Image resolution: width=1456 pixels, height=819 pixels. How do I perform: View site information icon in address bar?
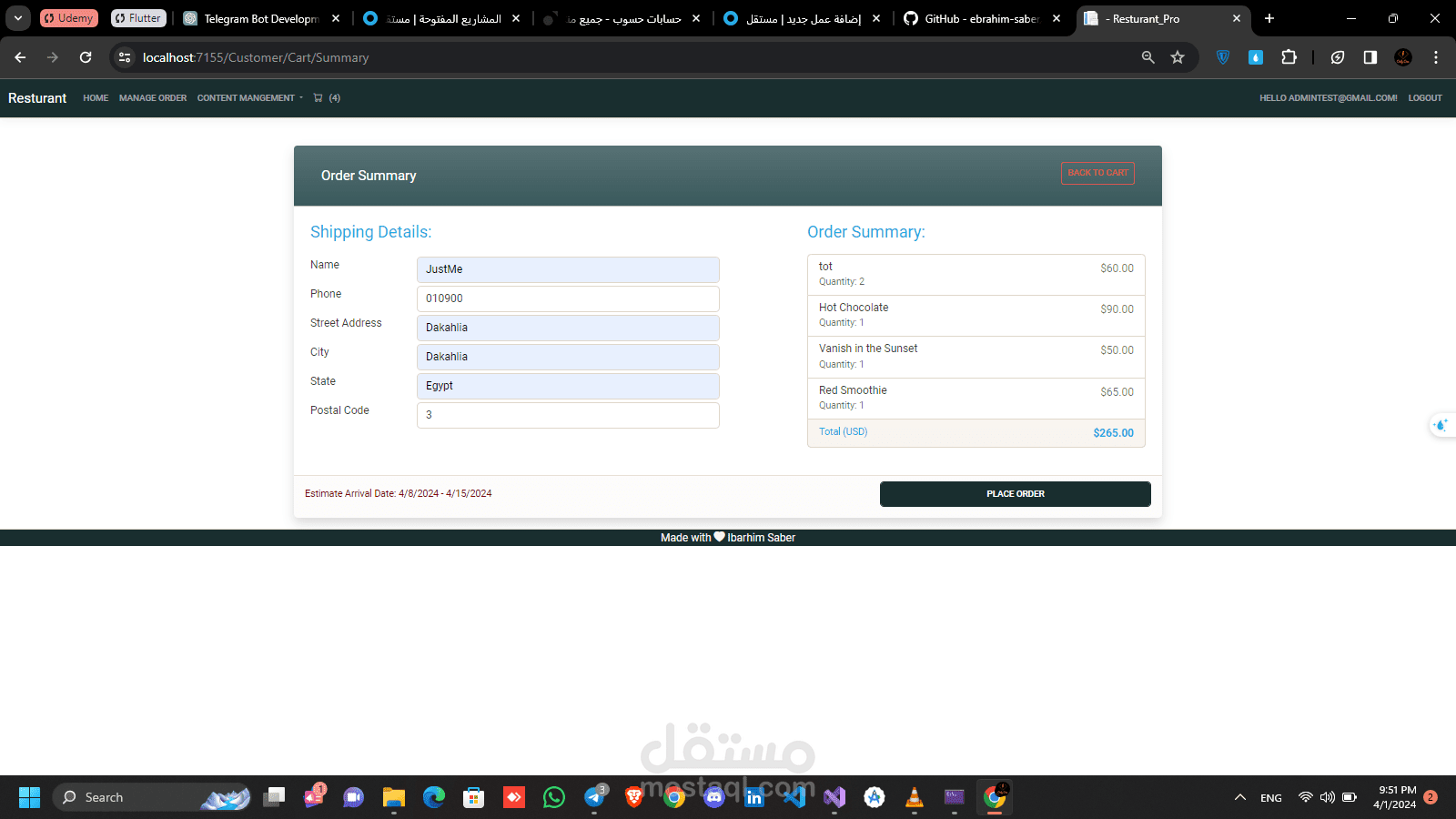[x=125, y=57]
